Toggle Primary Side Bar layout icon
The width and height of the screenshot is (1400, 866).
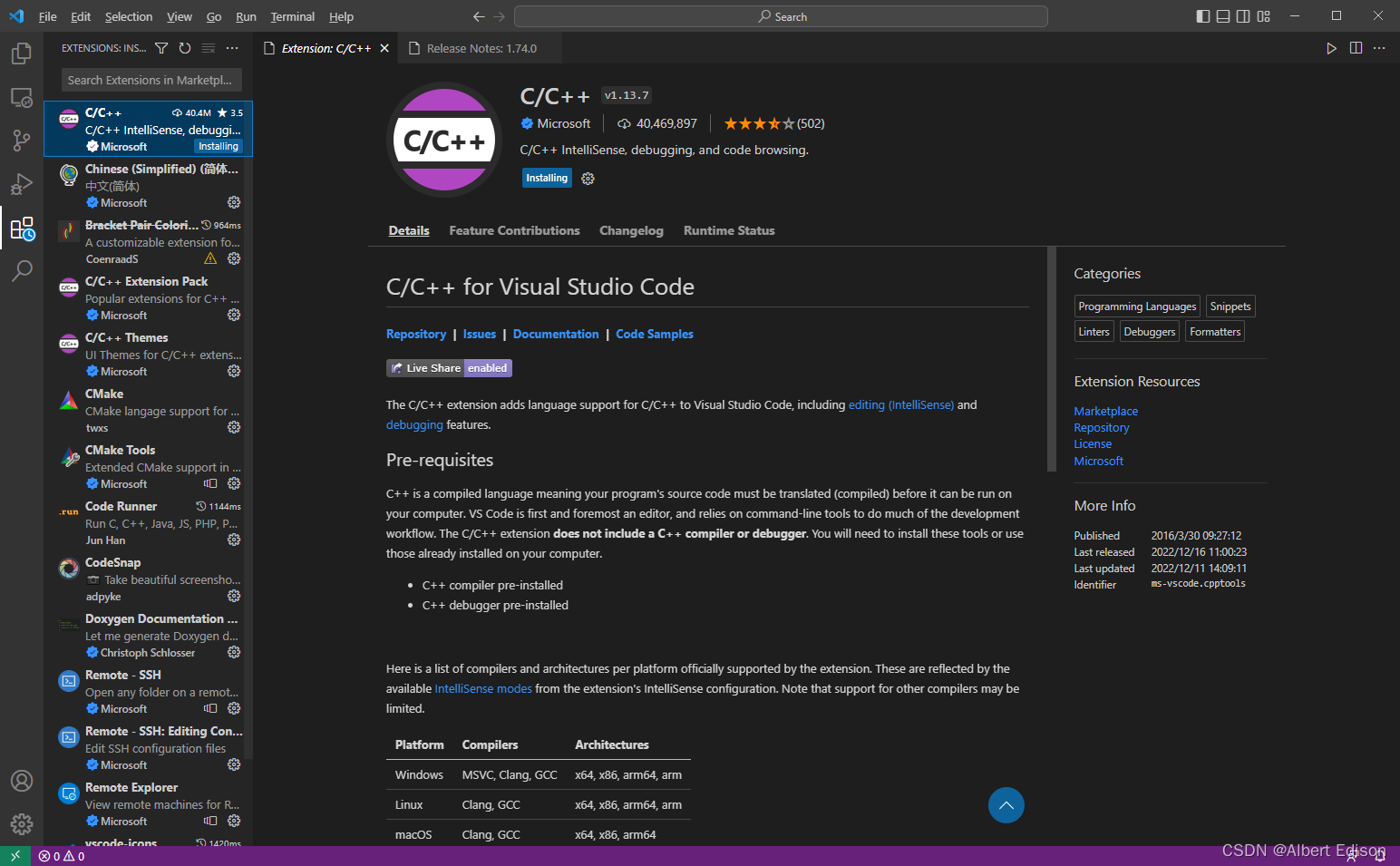tap(1203, 16)
